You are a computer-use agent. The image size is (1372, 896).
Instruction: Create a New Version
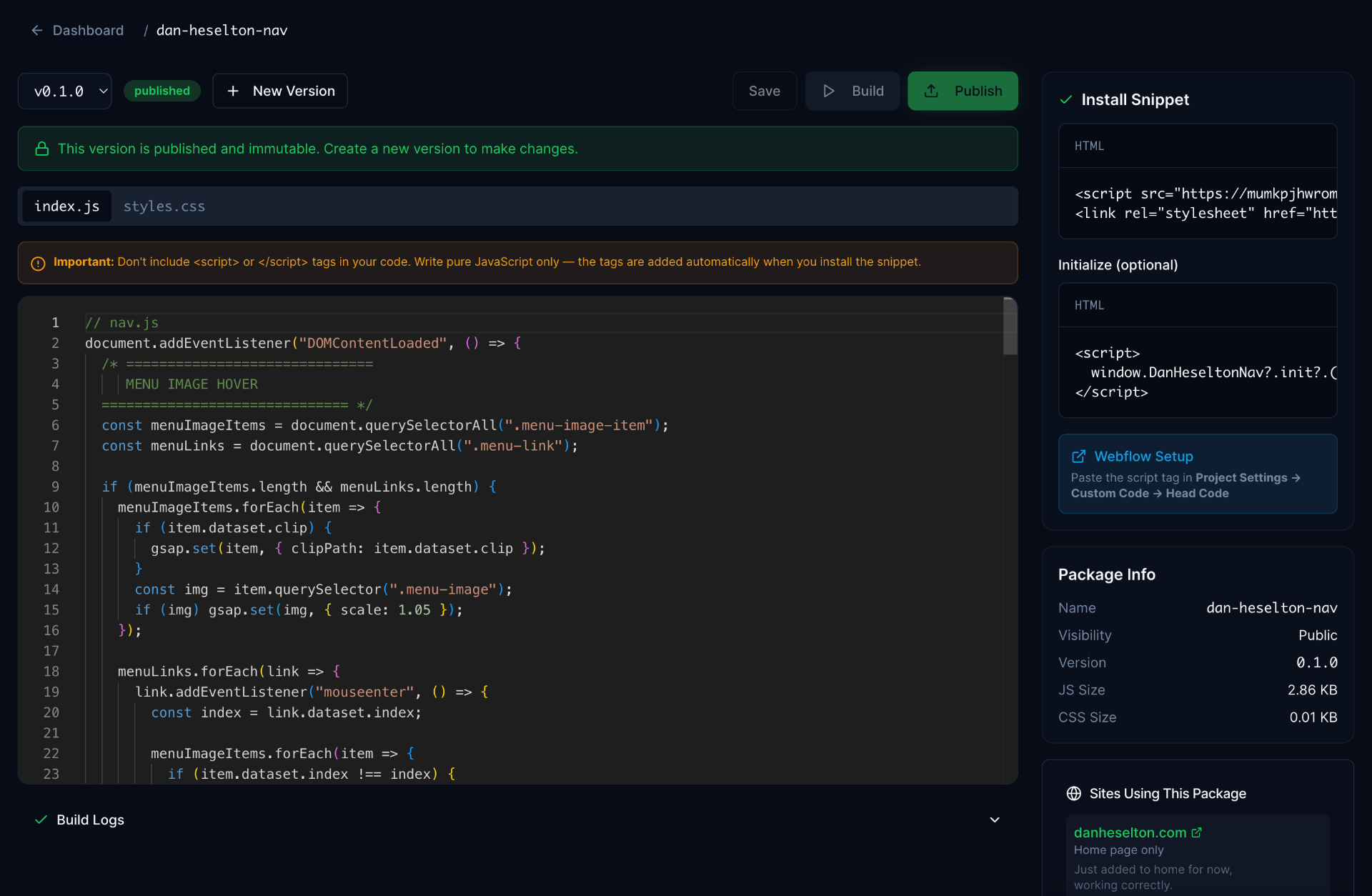coord(280,91)
